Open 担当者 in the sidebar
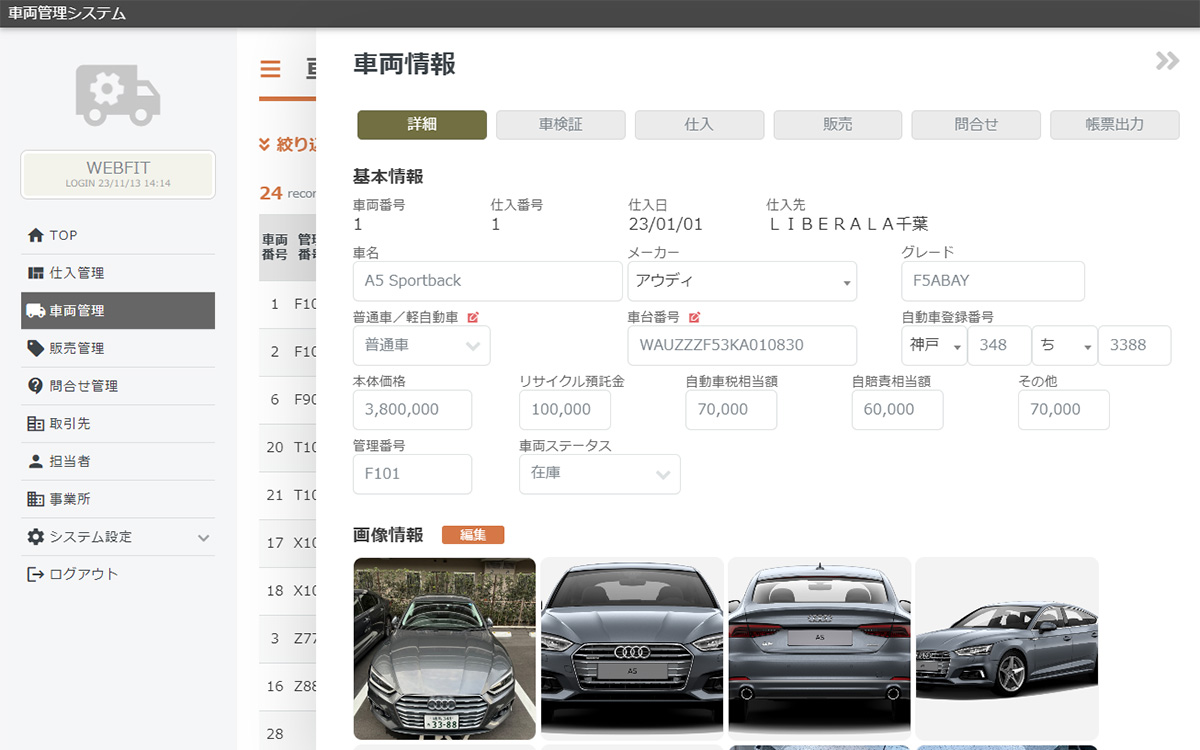 coord(118,461)
